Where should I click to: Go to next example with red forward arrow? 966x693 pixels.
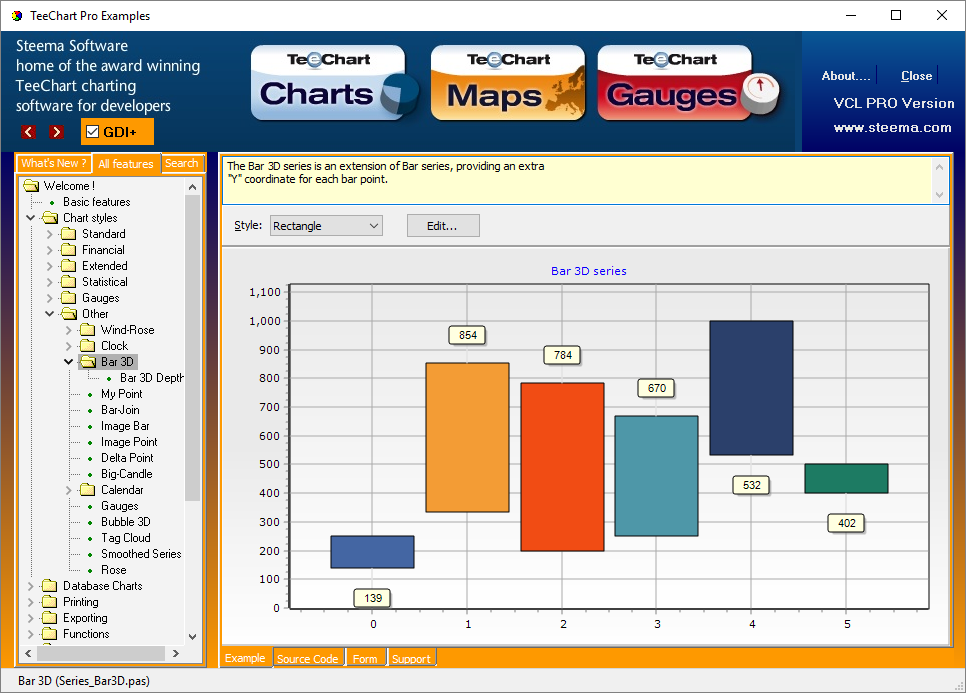point(56,132)
